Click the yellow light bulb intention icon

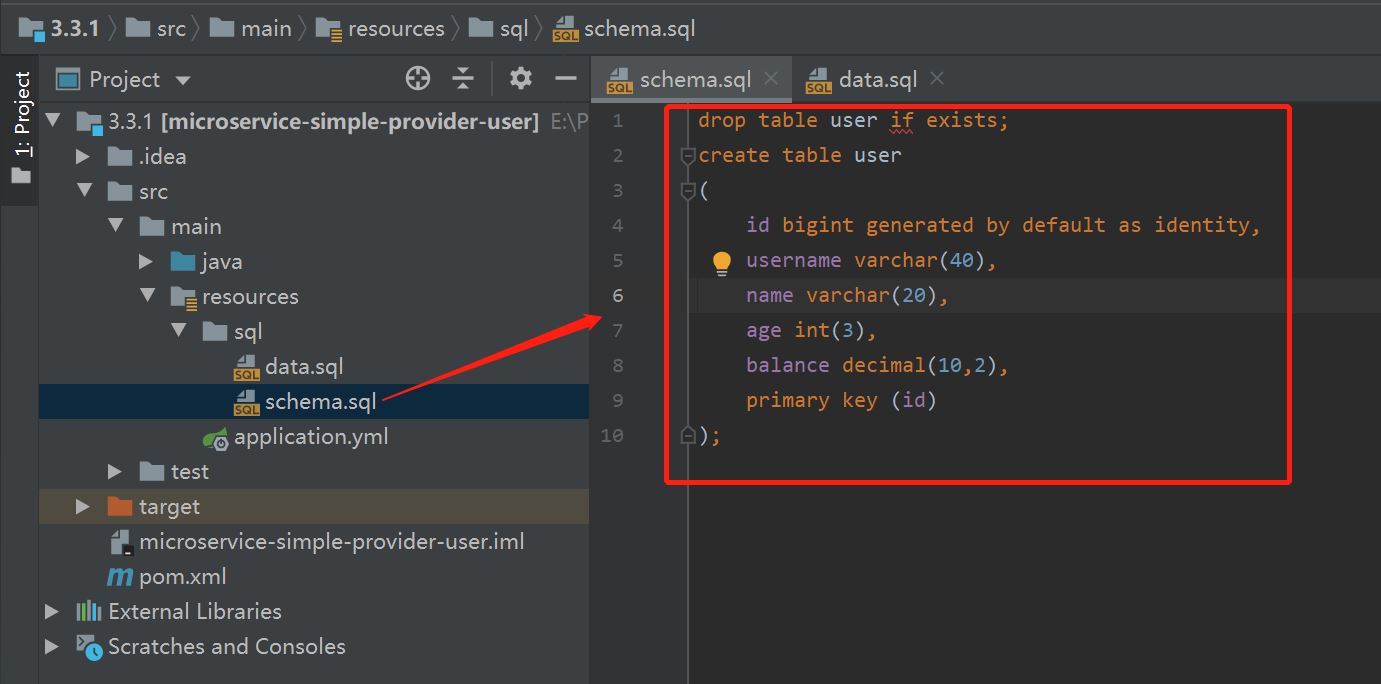(722, 262)
